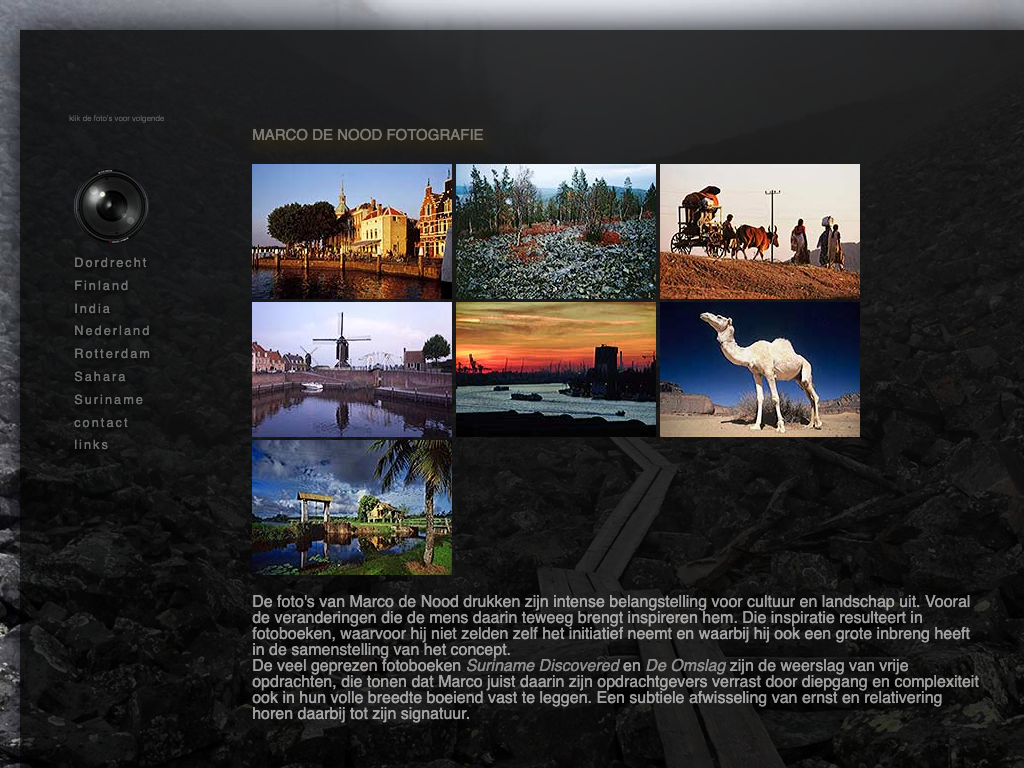Open the Rotterdam orange sunset photo

point(555,369)
